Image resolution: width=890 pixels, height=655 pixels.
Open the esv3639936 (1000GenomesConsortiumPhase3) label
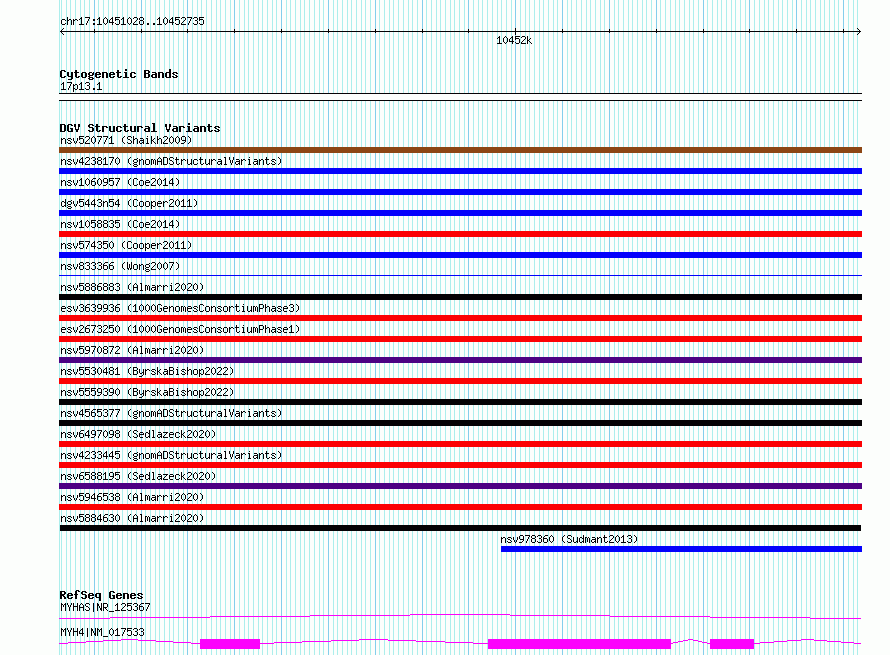pos(180,308)
